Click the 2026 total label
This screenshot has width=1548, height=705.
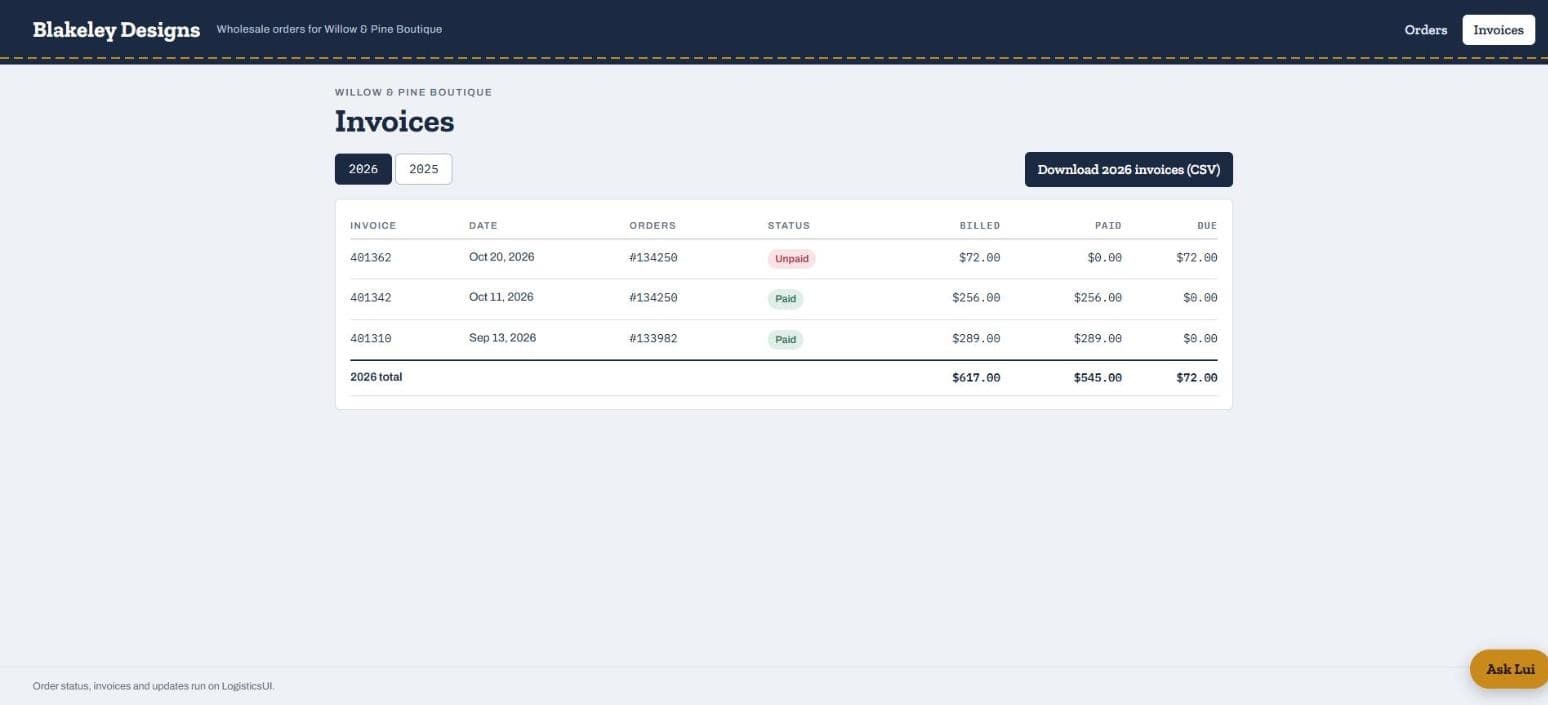[x=376, y=377]
